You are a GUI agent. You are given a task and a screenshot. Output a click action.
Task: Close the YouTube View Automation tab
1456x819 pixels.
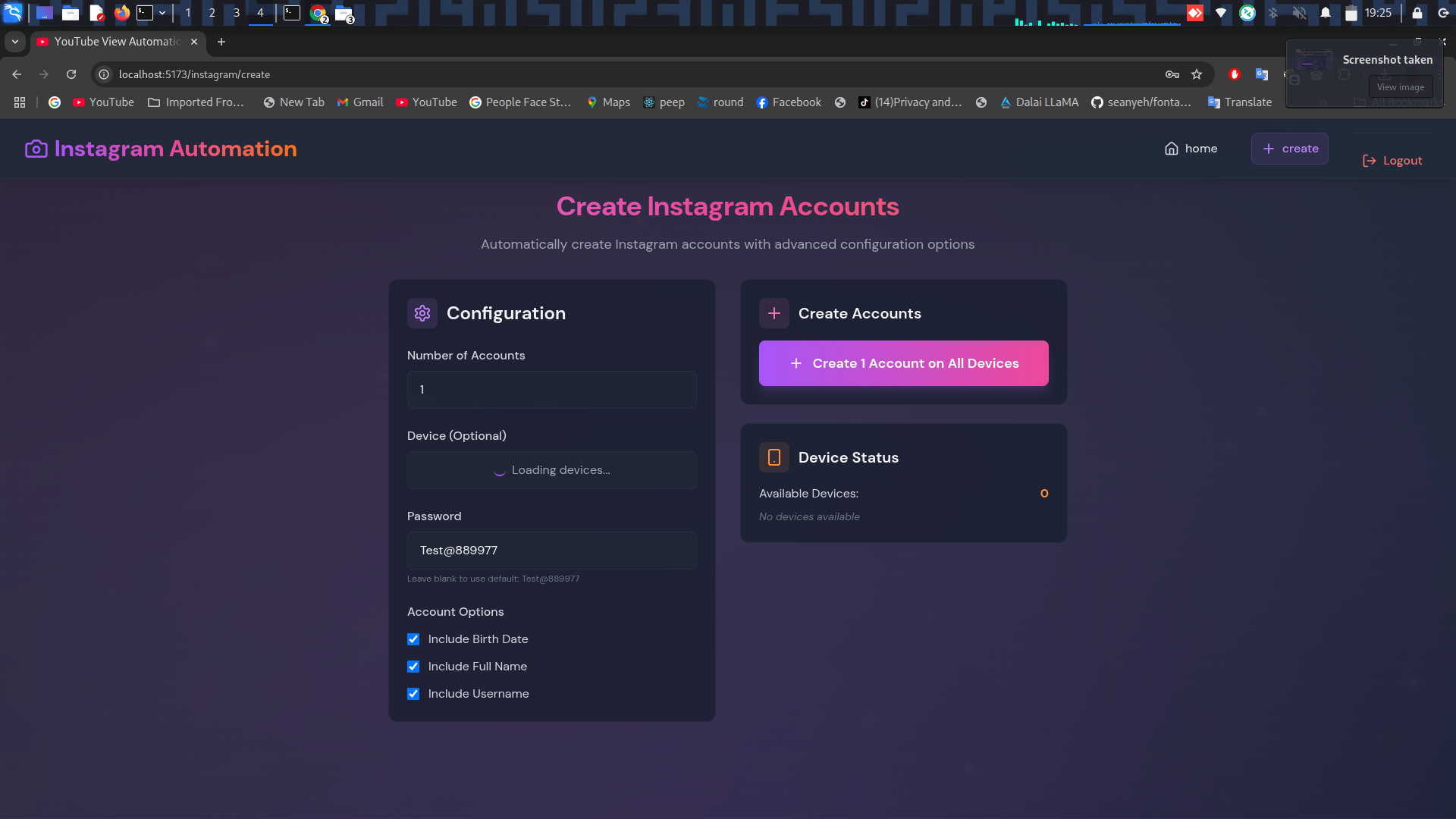pos(194,42)
